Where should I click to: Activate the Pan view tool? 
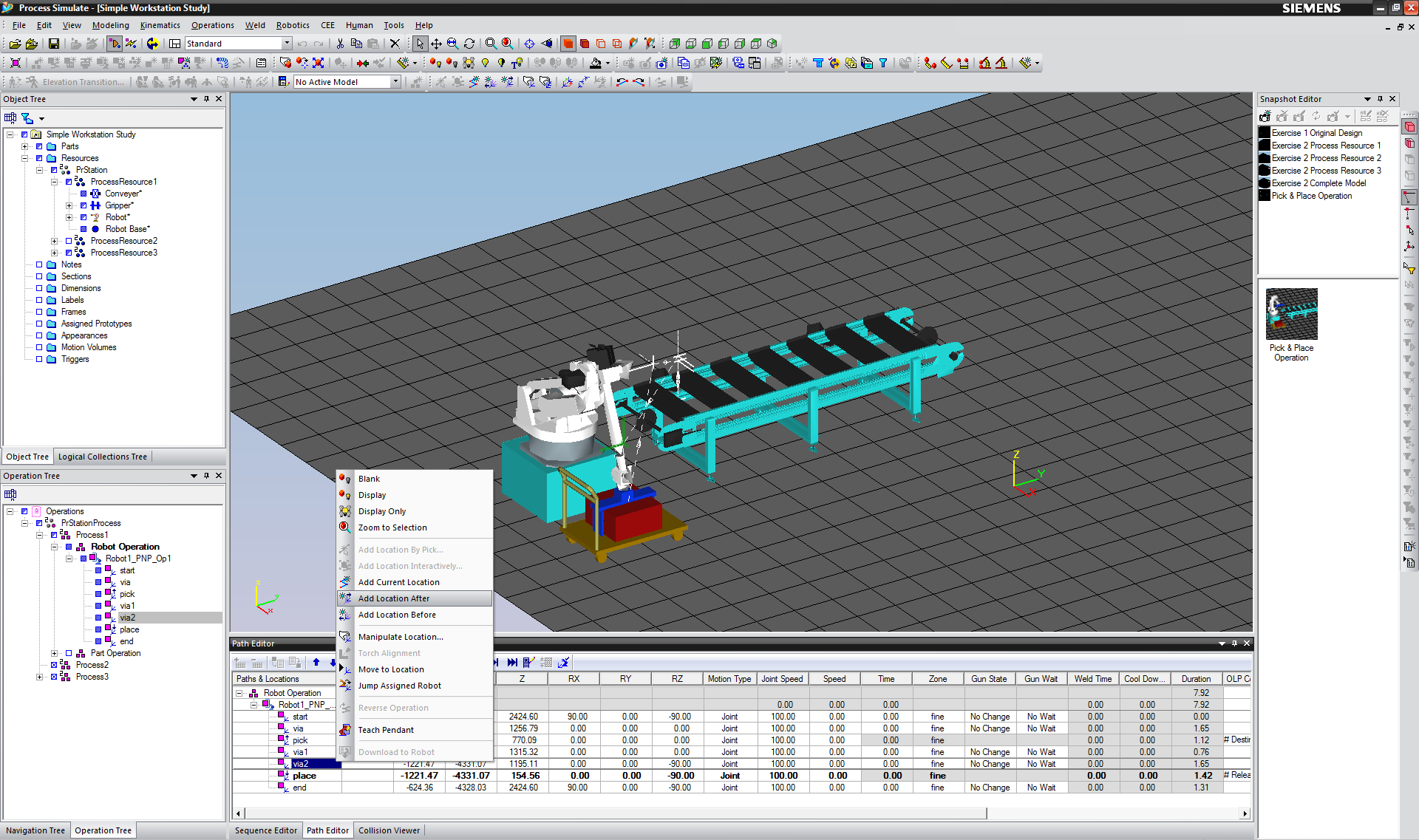(436, 44)
